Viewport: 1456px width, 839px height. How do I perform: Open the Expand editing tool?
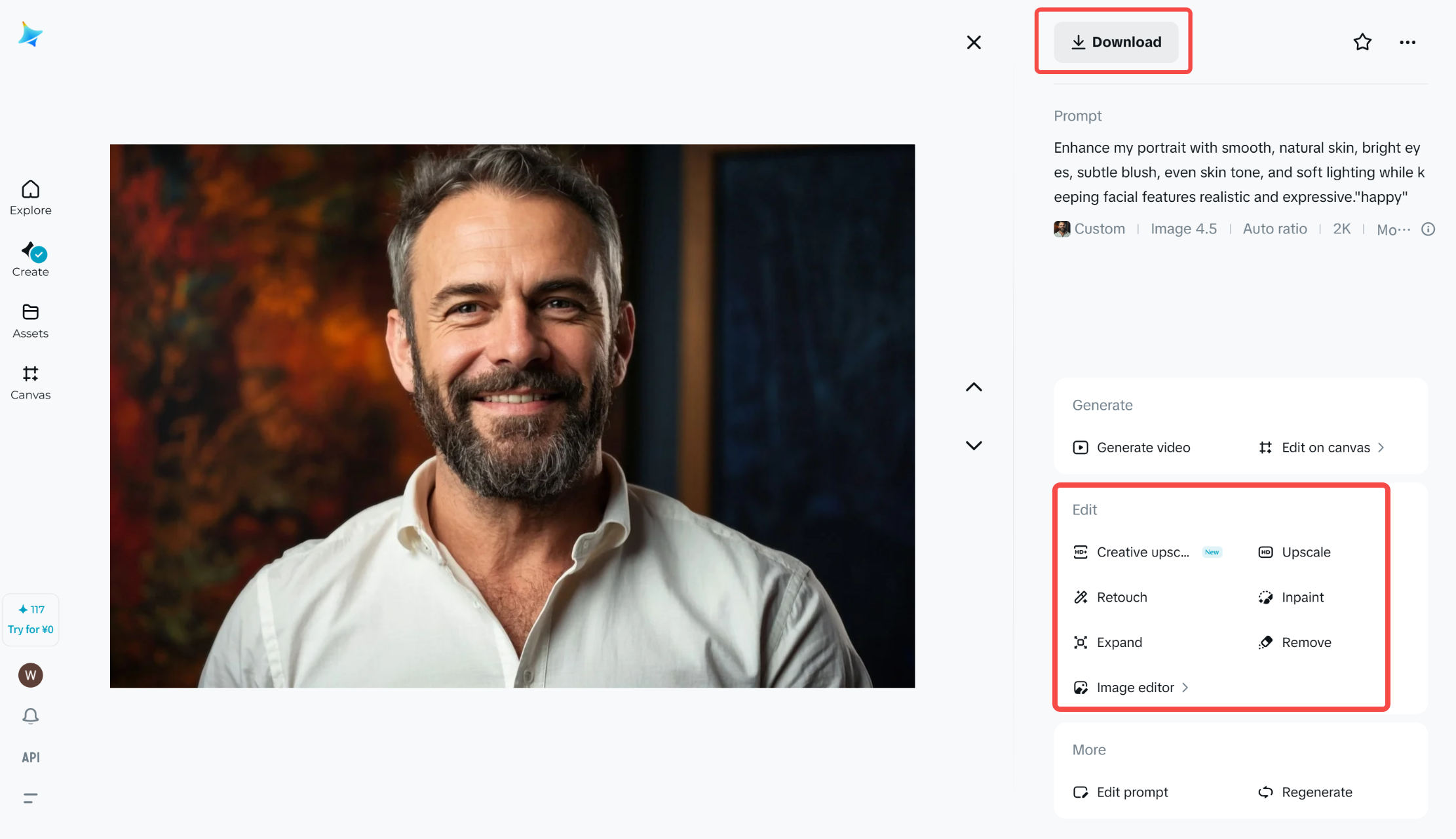coord(1119,642)
